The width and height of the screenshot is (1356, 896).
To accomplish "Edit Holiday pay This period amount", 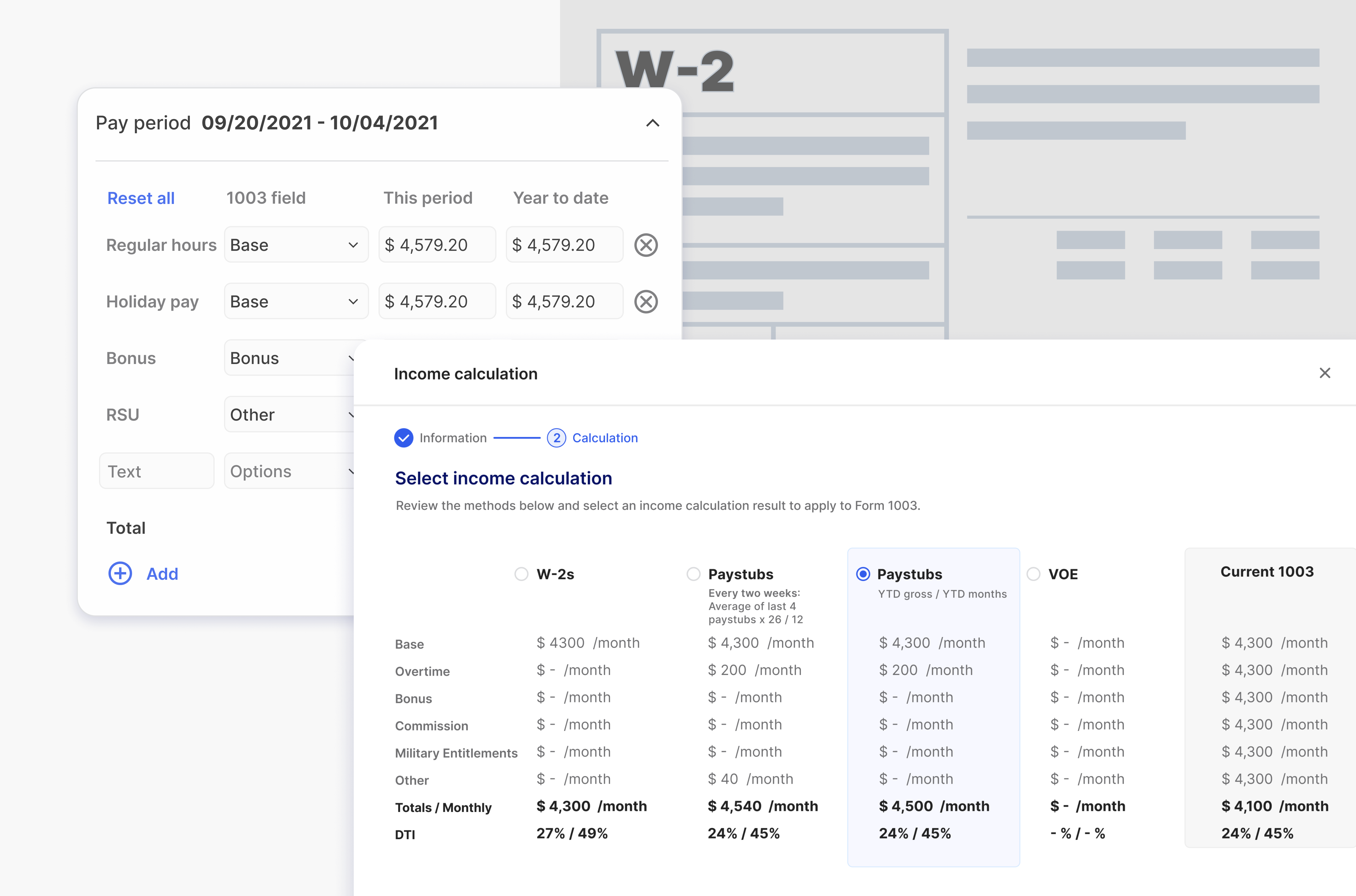I will tap(437, 302).
